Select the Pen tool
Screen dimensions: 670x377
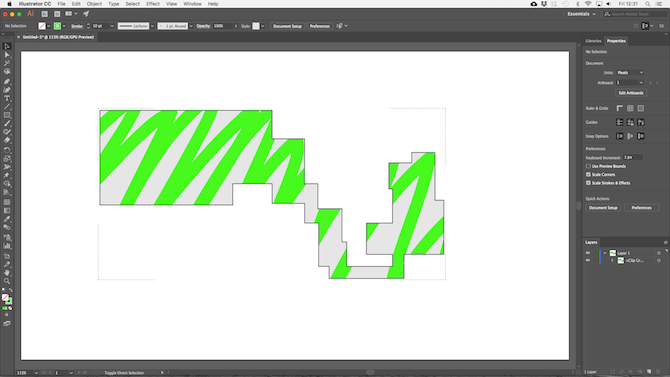click(7, 81)
